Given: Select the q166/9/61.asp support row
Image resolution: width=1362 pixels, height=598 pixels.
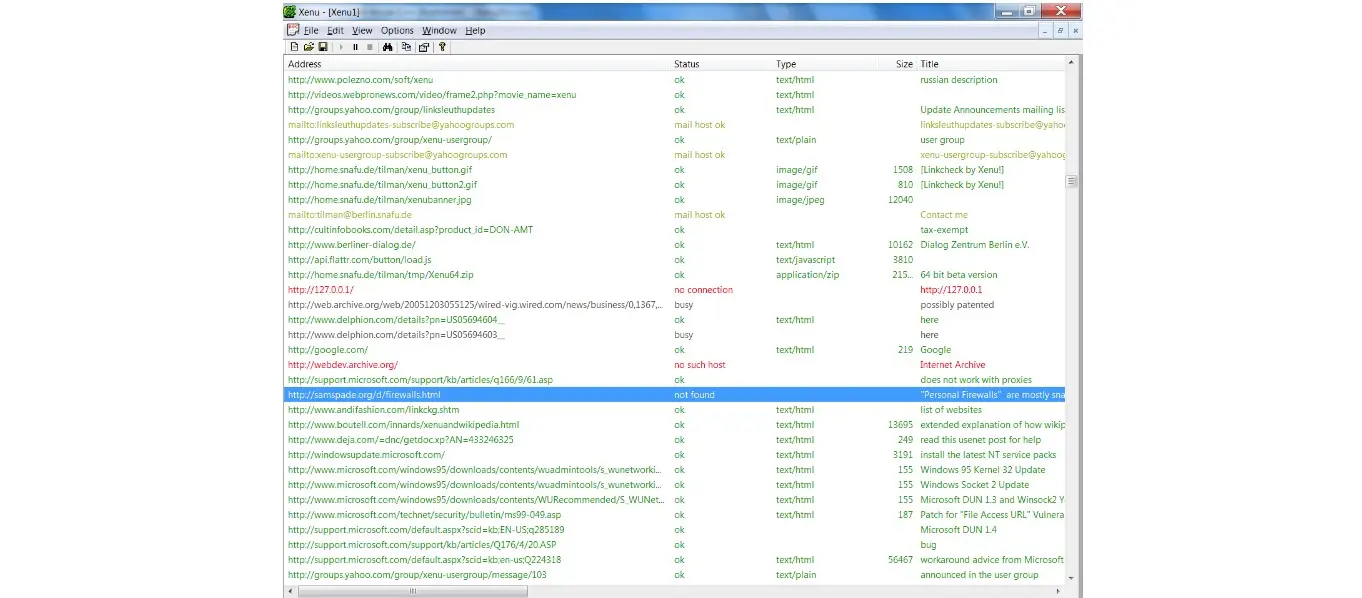Looking at the screenshot, I should (674, 380).
